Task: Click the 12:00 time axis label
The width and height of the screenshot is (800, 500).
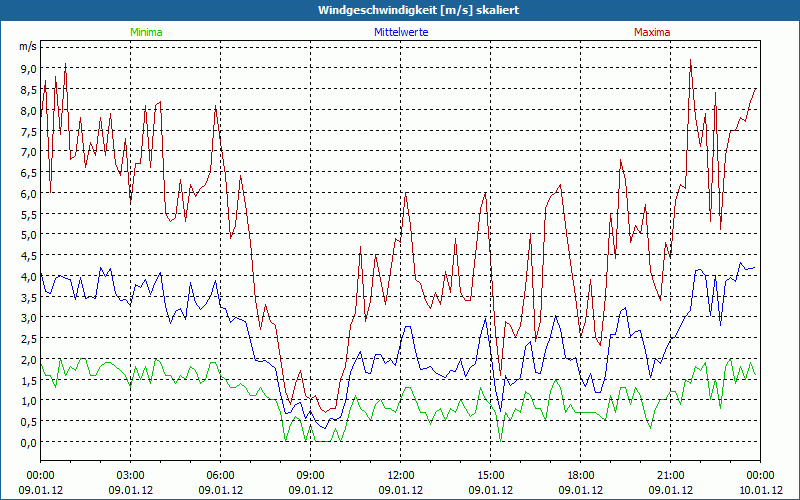Action: tap(401, 476)
